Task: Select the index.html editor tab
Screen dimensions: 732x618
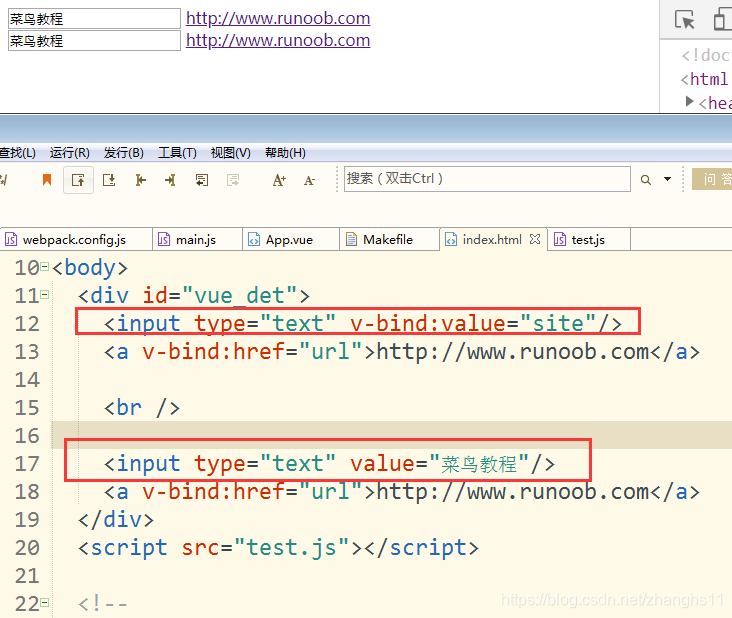Action: point(492,239)
